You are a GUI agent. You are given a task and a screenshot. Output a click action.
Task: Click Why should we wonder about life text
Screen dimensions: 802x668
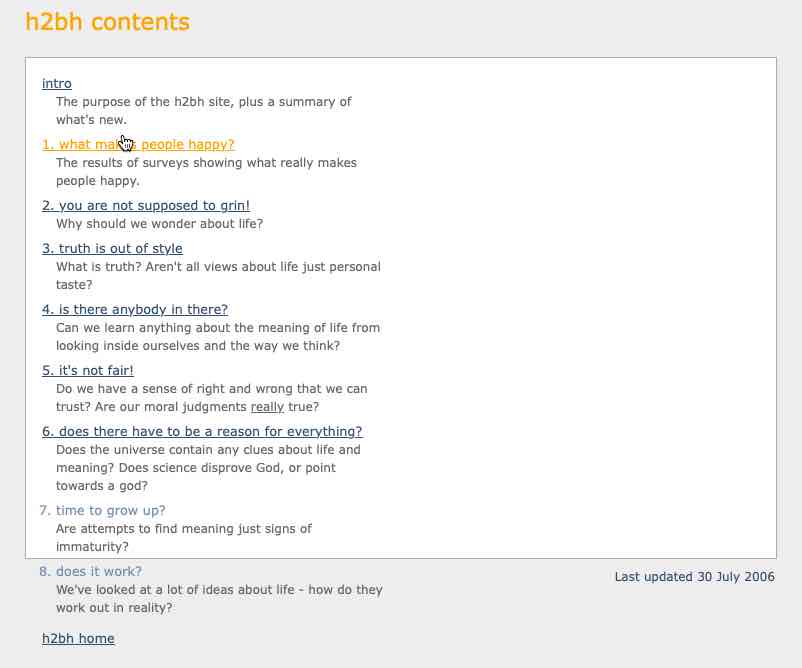160,224
